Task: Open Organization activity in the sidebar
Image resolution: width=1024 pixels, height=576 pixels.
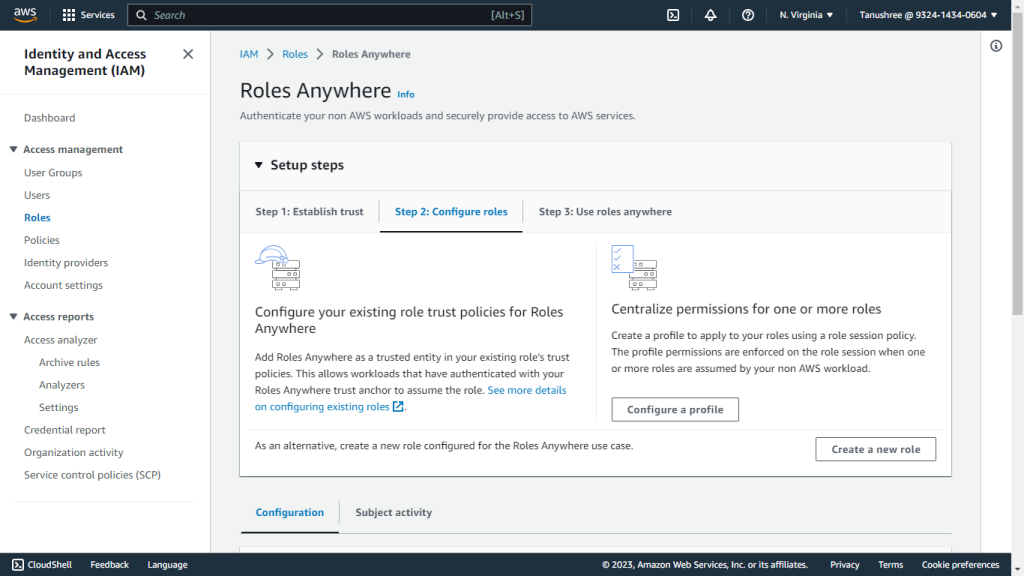Action: click(x=74, y=453)
